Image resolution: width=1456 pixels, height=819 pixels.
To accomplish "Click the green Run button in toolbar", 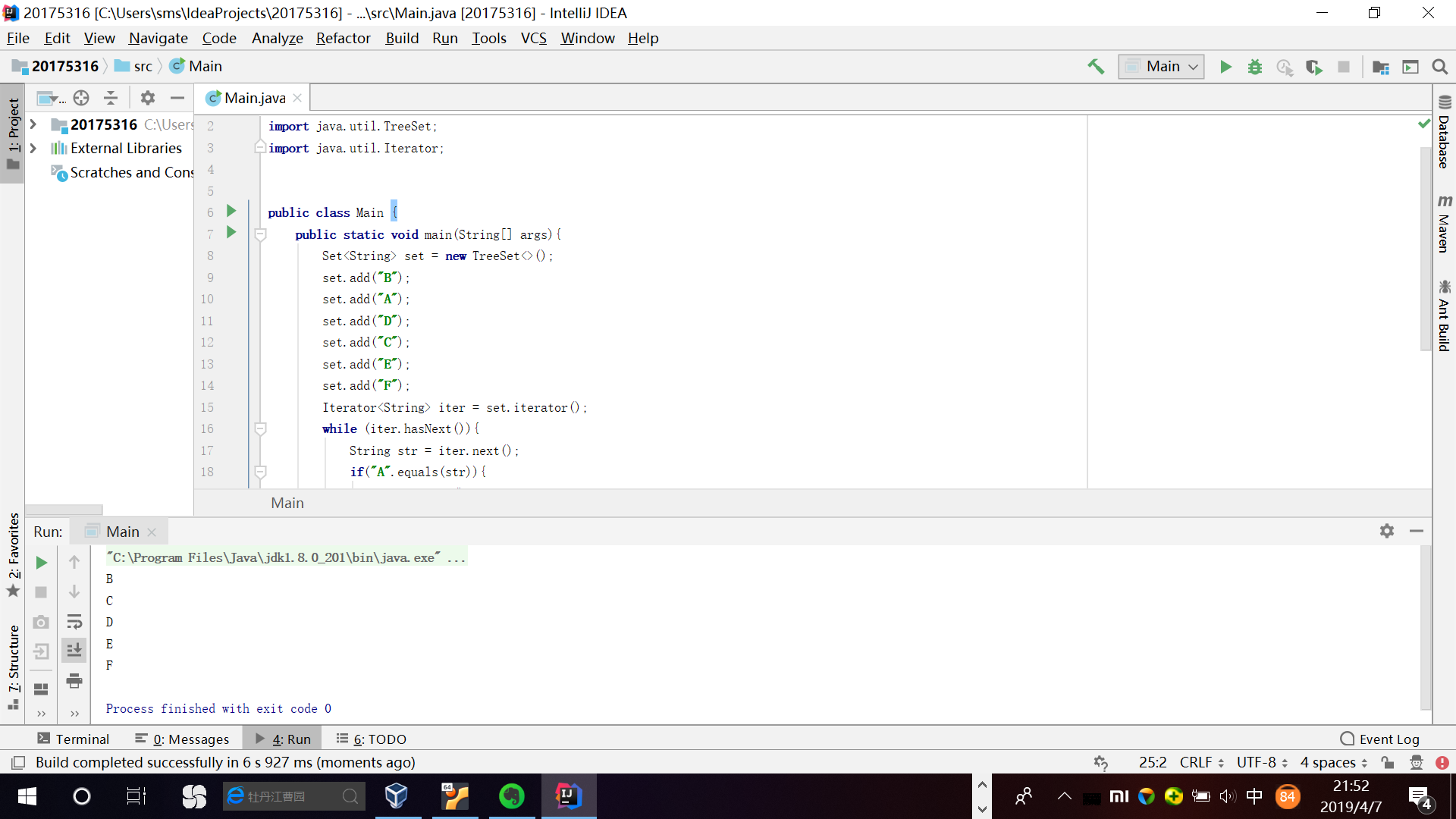I will pyautogui.click(x=1225, y=67).
